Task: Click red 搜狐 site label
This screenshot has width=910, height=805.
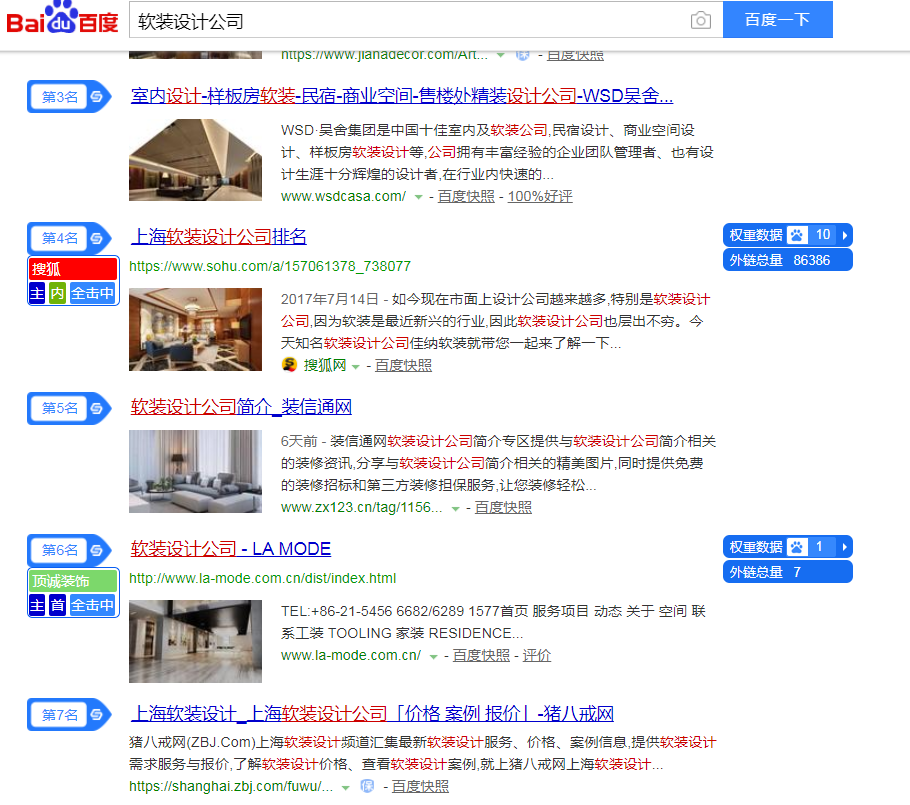Action: tap(73, 269)
